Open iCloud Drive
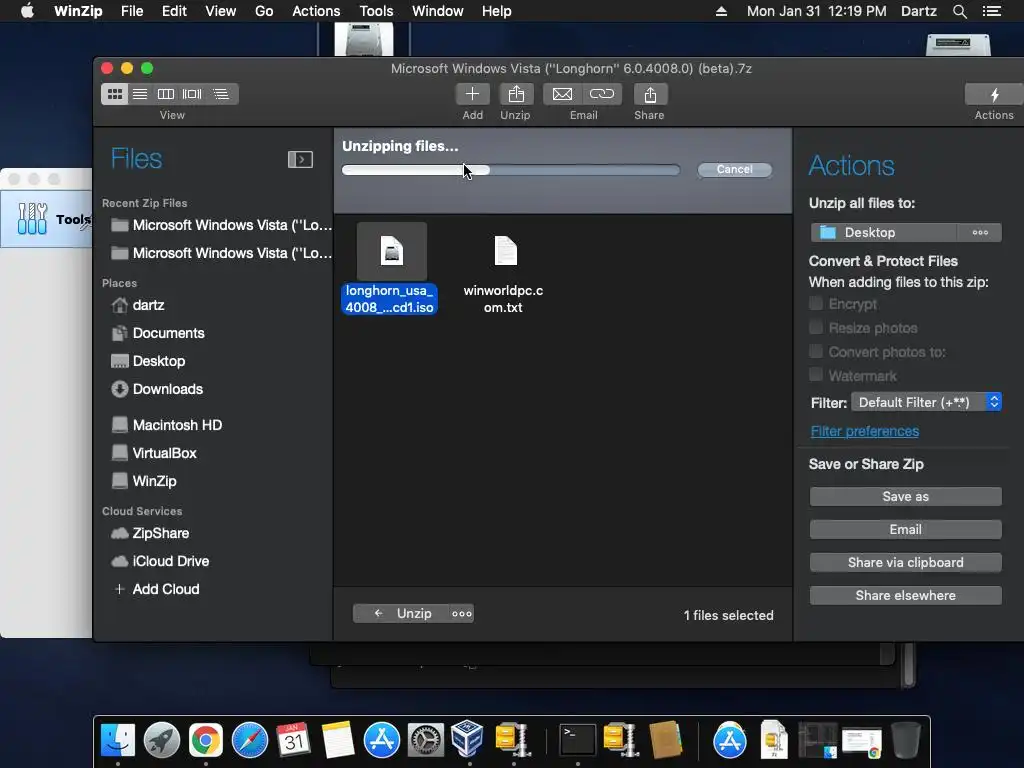The image size is (1024, 768). coord(160,562)
